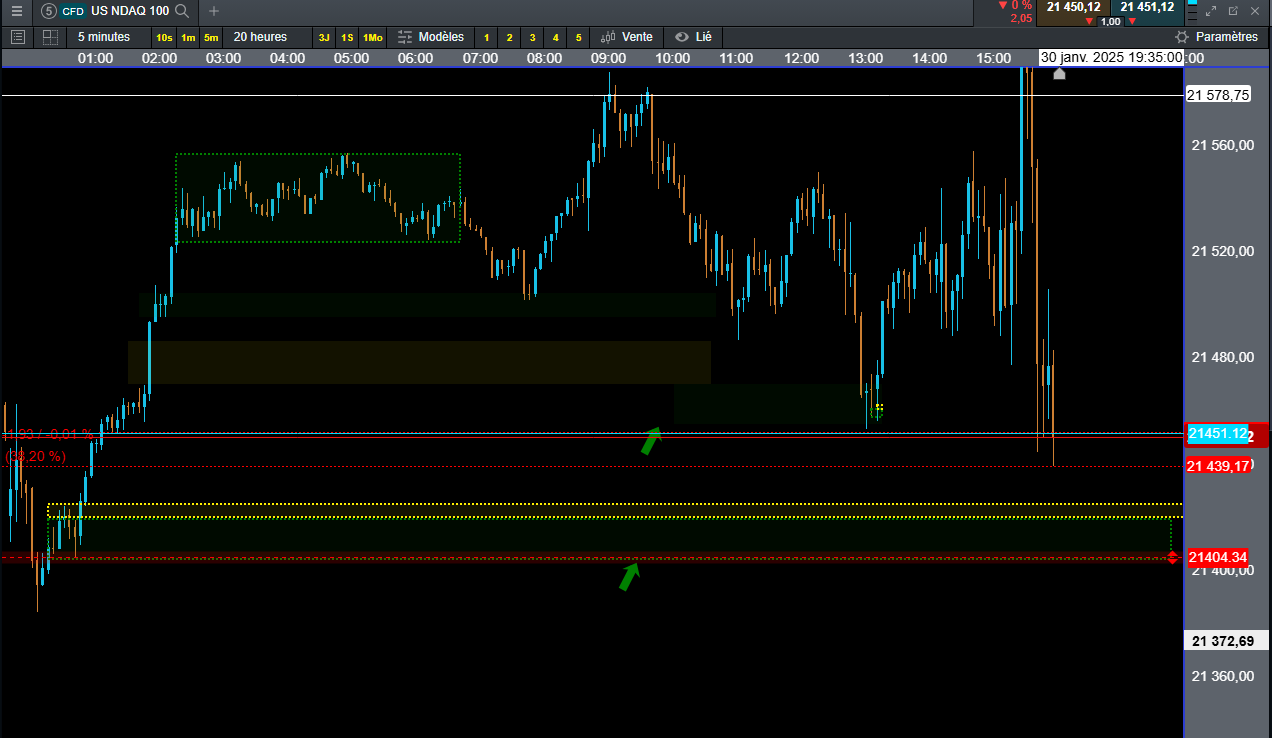Close the chart window
The height and width of the screenshot is (738, 1272).
click(1255, 11)
